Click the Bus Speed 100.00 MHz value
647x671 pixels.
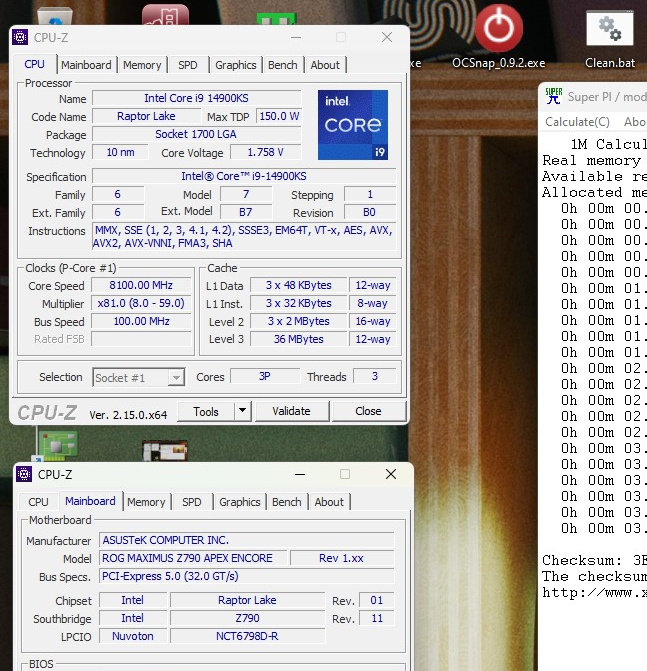141,321
